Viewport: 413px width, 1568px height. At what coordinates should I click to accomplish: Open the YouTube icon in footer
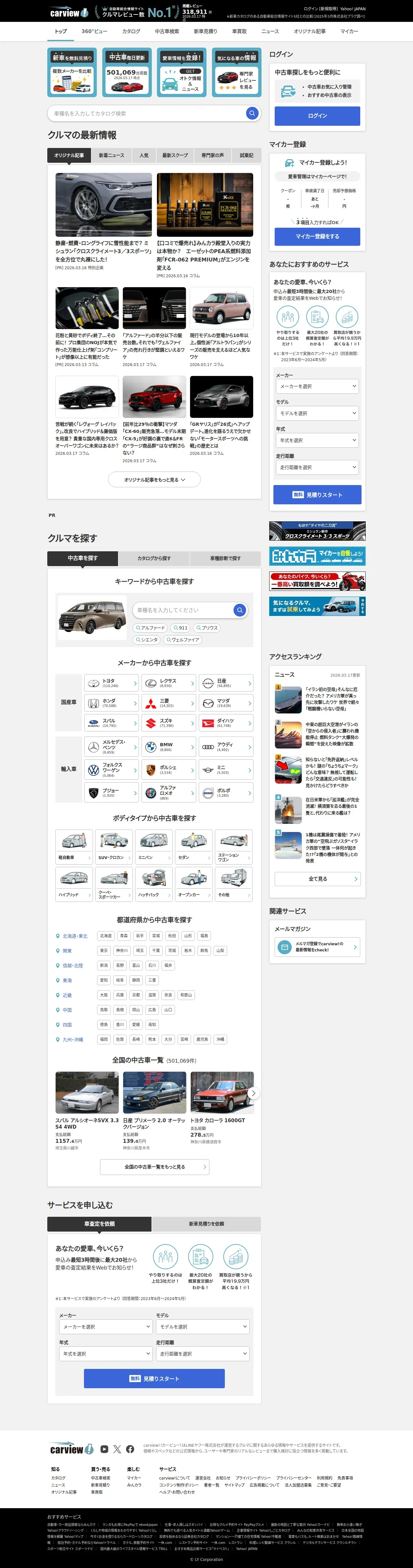pos(104,1449)
